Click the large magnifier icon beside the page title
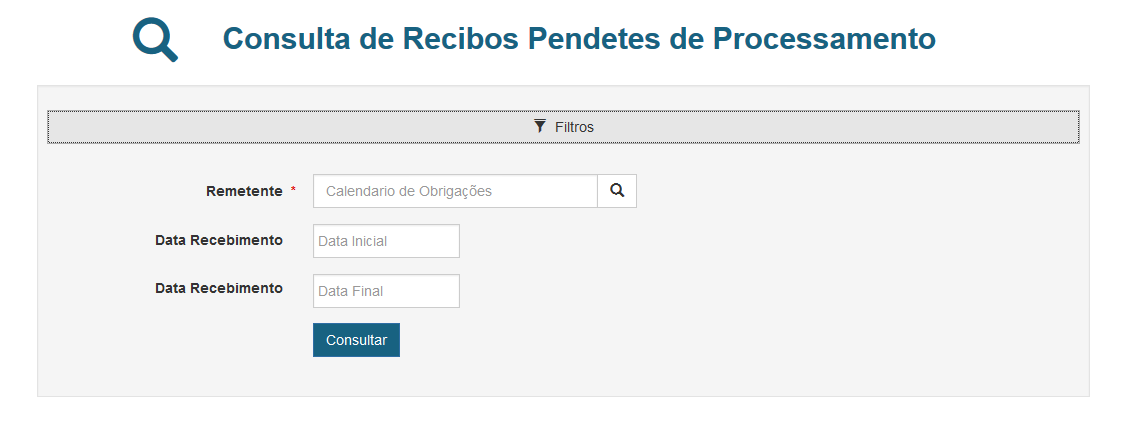The image size is (1126, 422). pyautogui.click(x=155, y=40)
